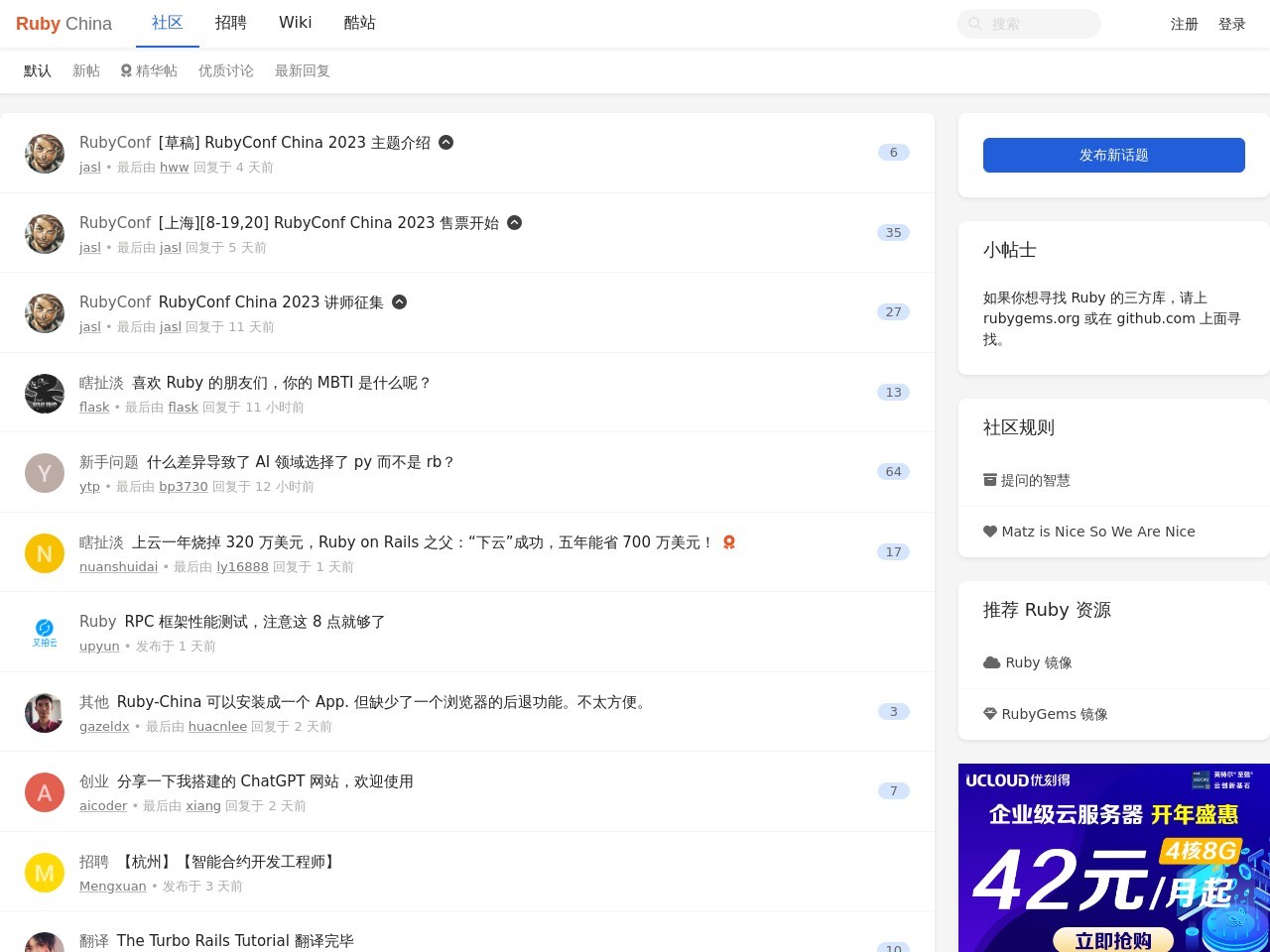Click the archive icon beside 提问的智慧
This screenshot has height=952, width=1270.
990,480
